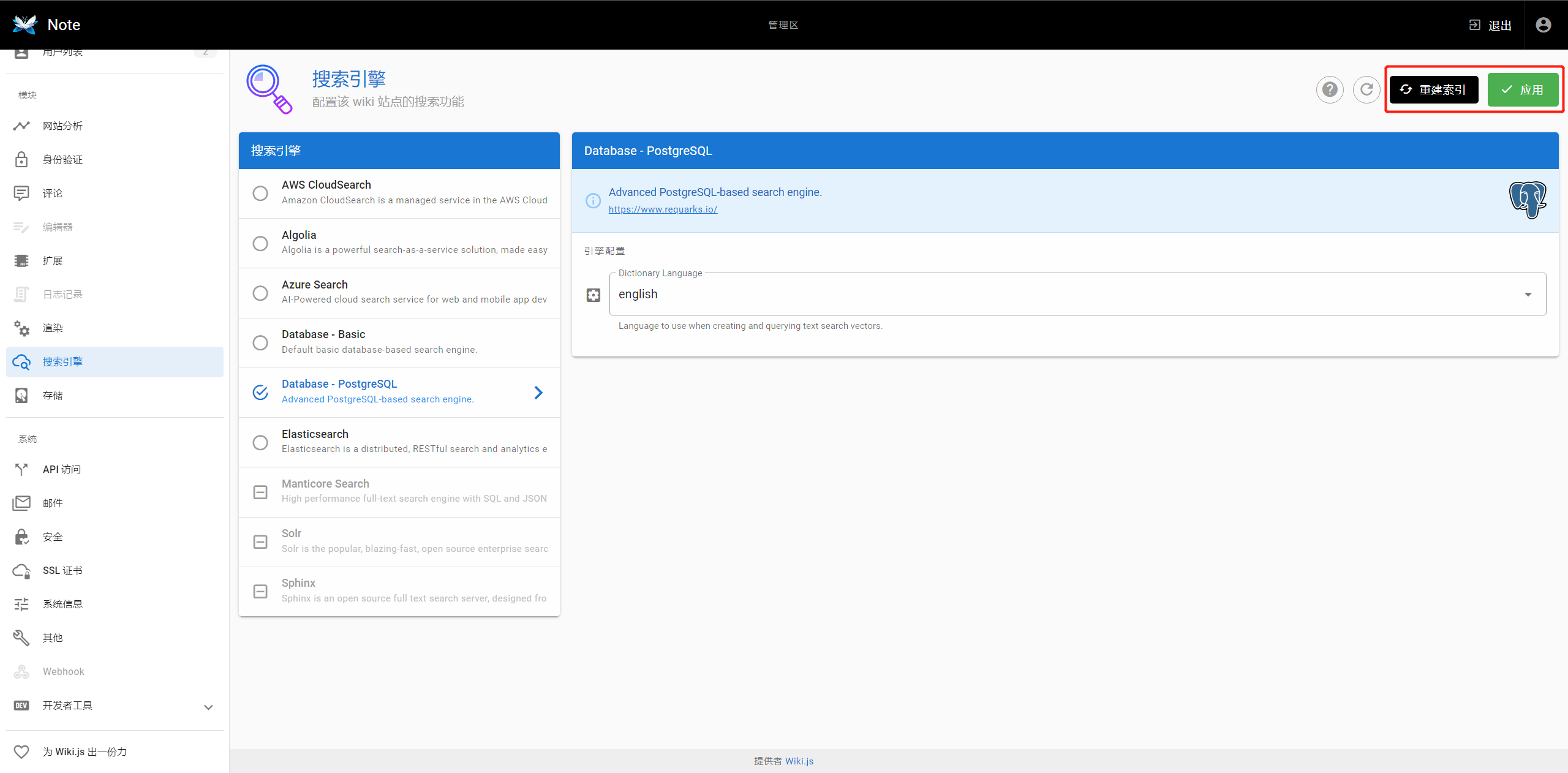Image resolution: width=1568 pixels, height=773 pixels.
Task: Open the requarks.io hyperlink
Action: tap(663, 209)
